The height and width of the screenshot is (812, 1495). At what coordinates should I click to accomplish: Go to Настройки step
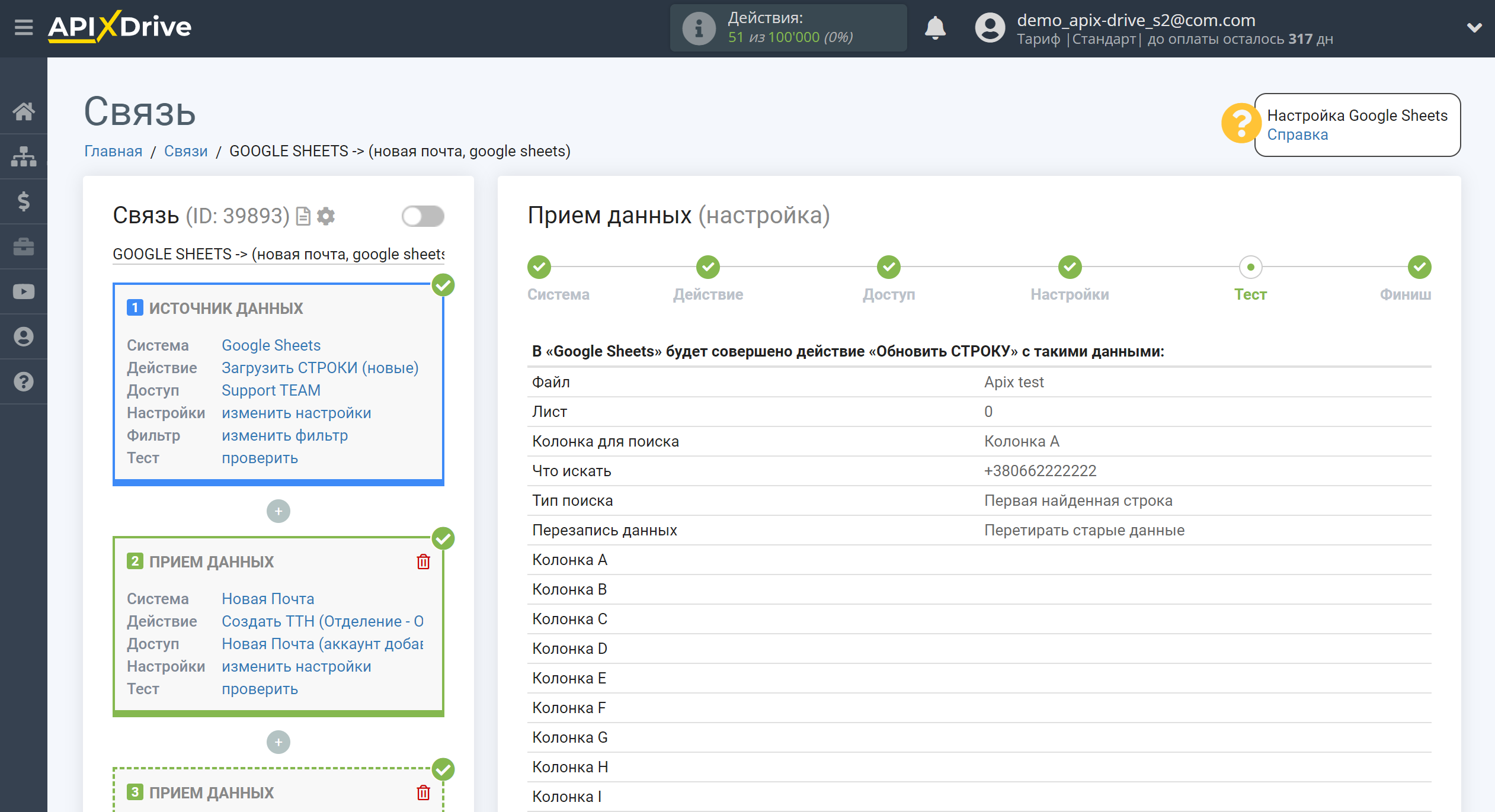click(1070, 267)
